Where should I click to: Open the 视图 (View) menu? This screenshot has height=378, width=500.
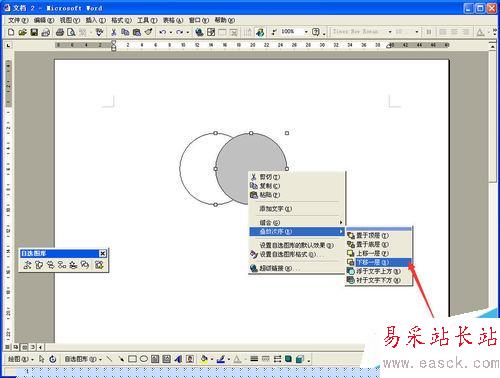[69, 20]
